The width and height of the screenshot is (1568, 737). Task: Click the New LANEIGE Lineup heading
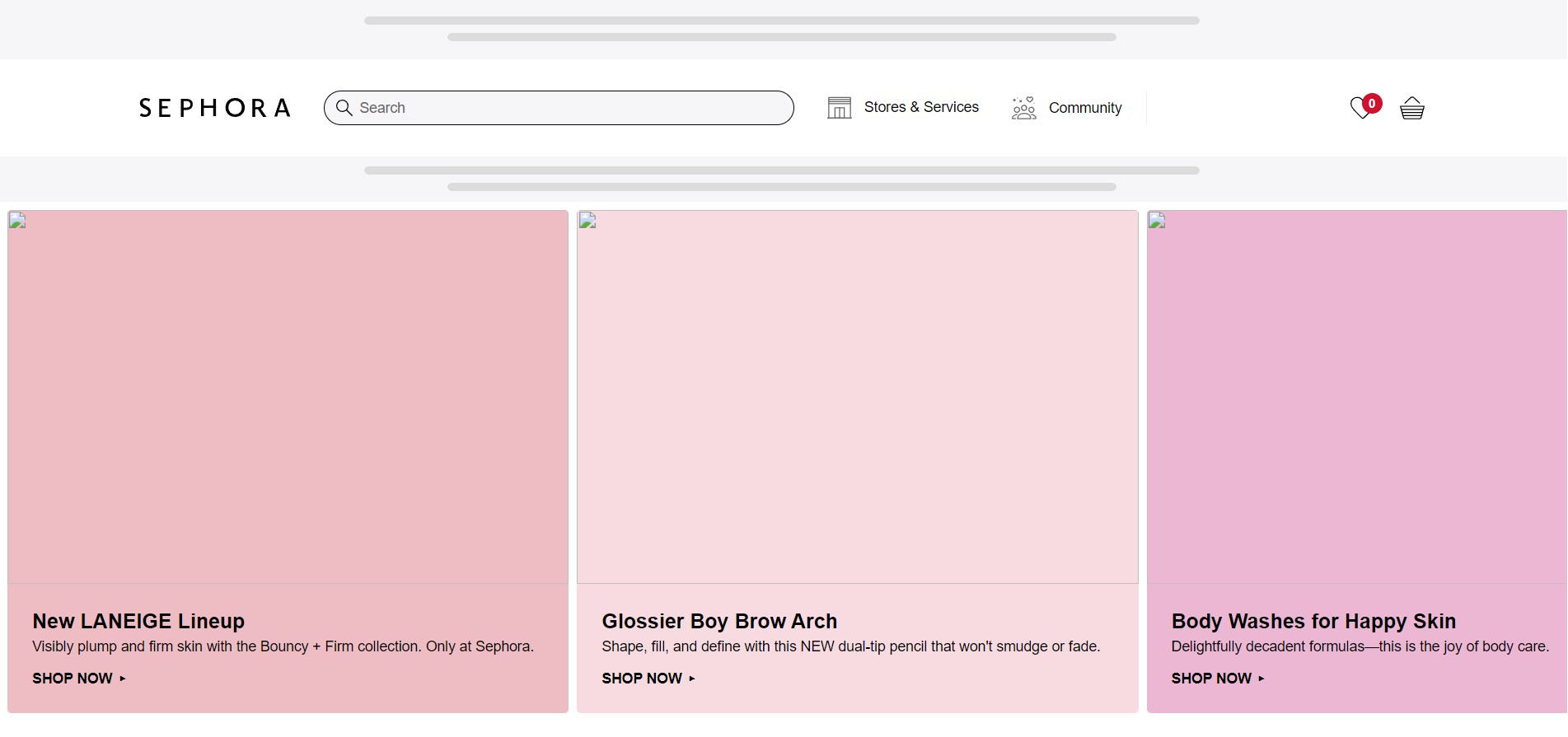click(x=138, y=621)
